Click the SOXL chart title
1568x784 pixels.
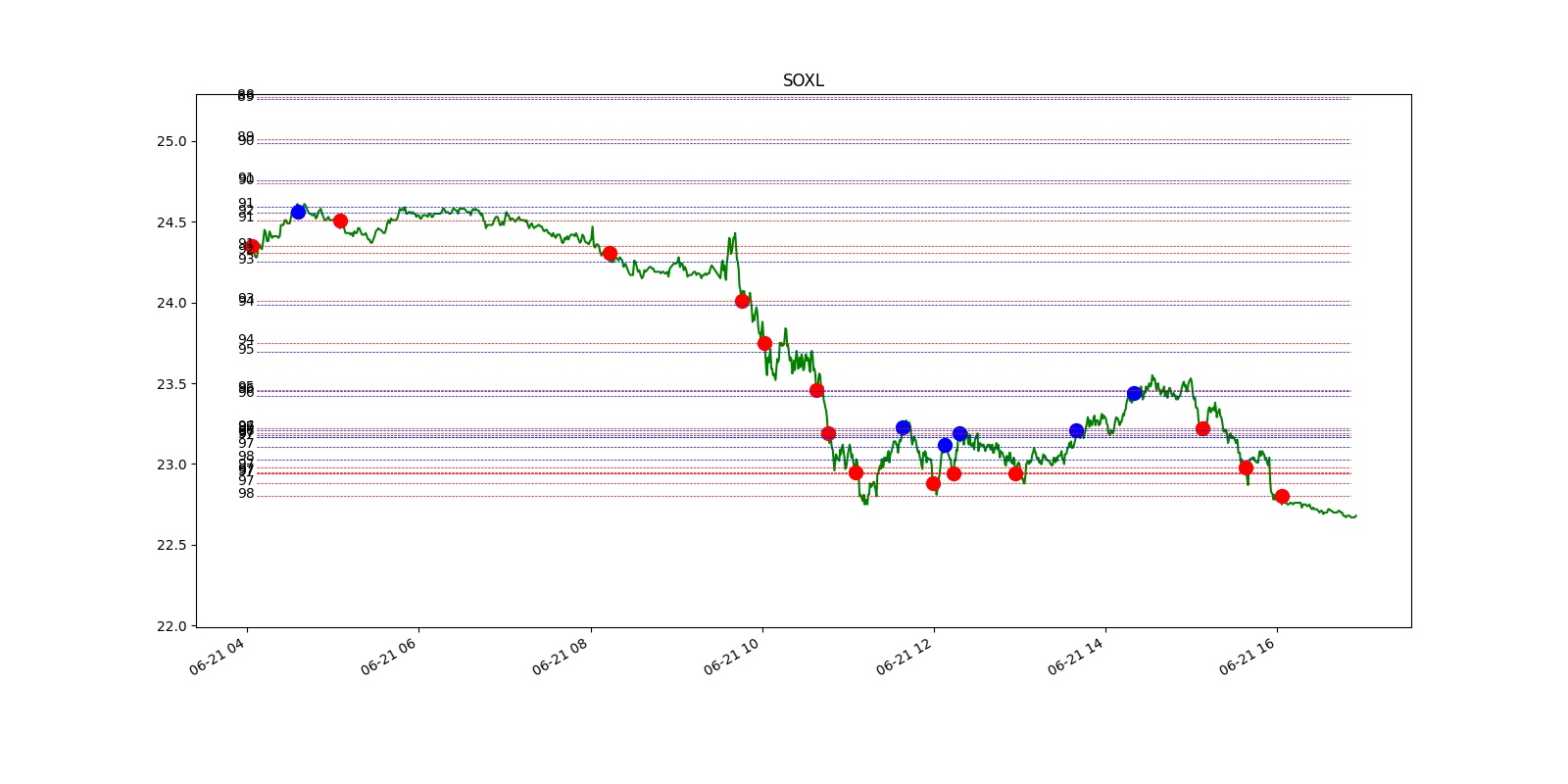[803, 80]
